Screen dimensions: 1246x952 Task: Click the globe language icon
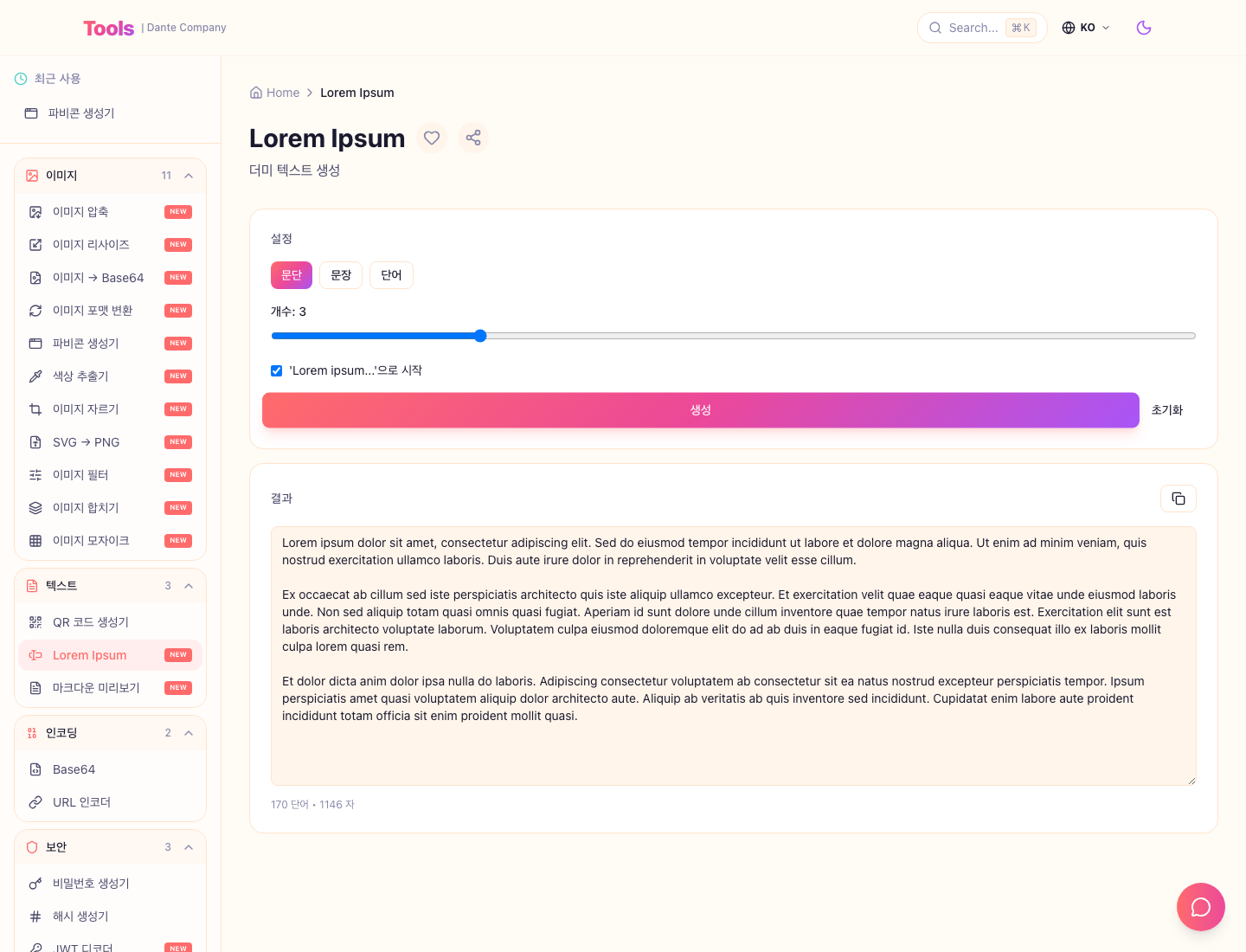(1069, 28)
